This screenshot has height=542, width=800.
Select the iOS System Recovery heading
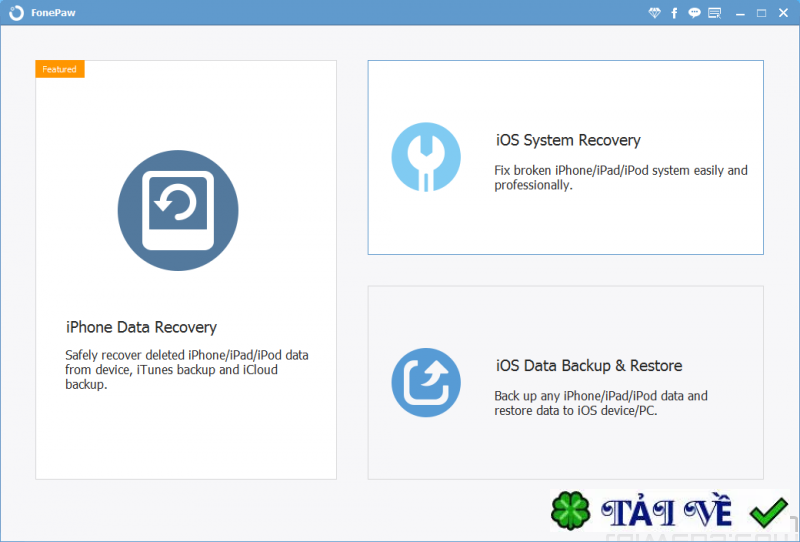(568, 140)
